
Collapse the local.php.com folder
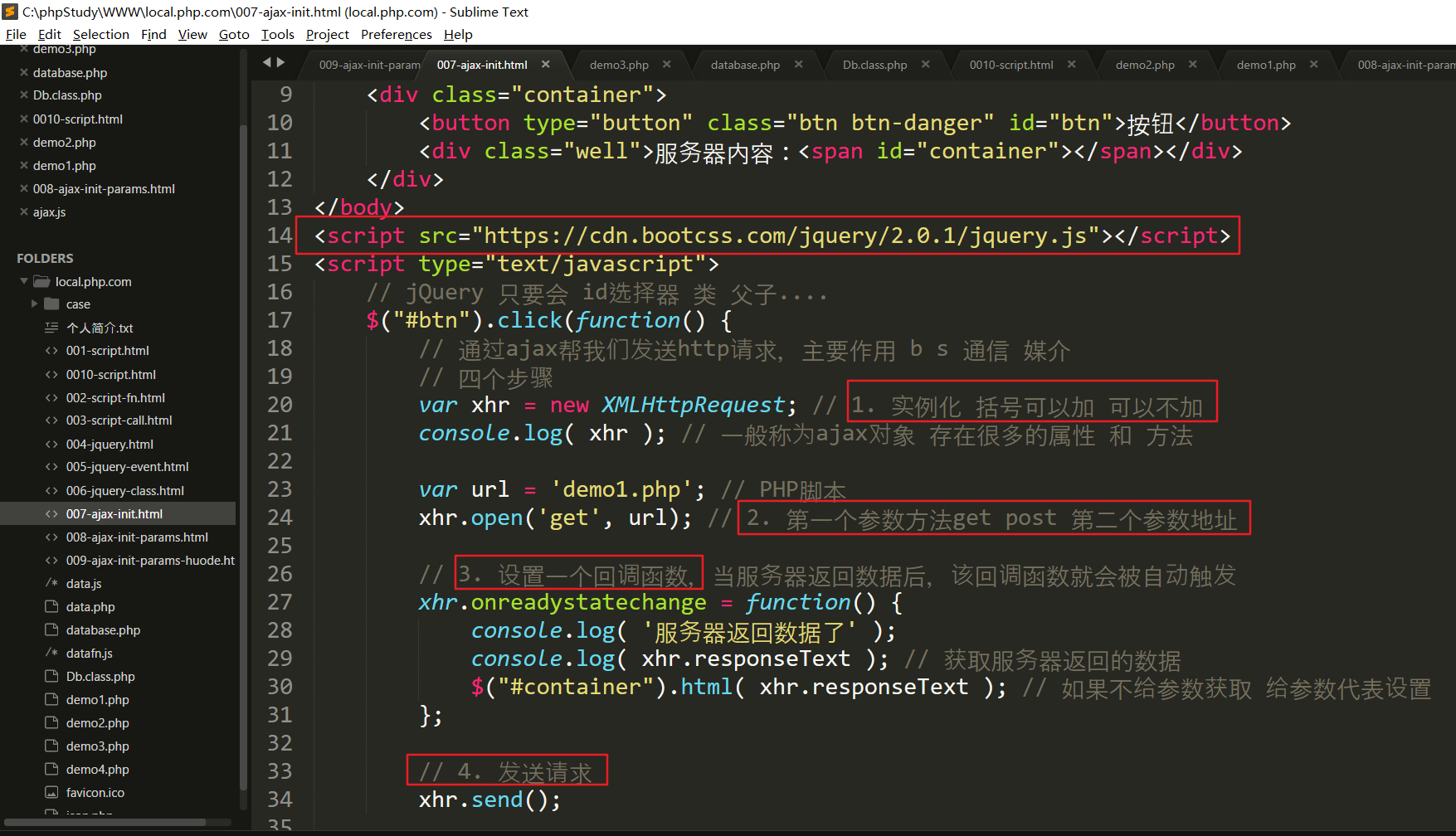pos(24,282)
